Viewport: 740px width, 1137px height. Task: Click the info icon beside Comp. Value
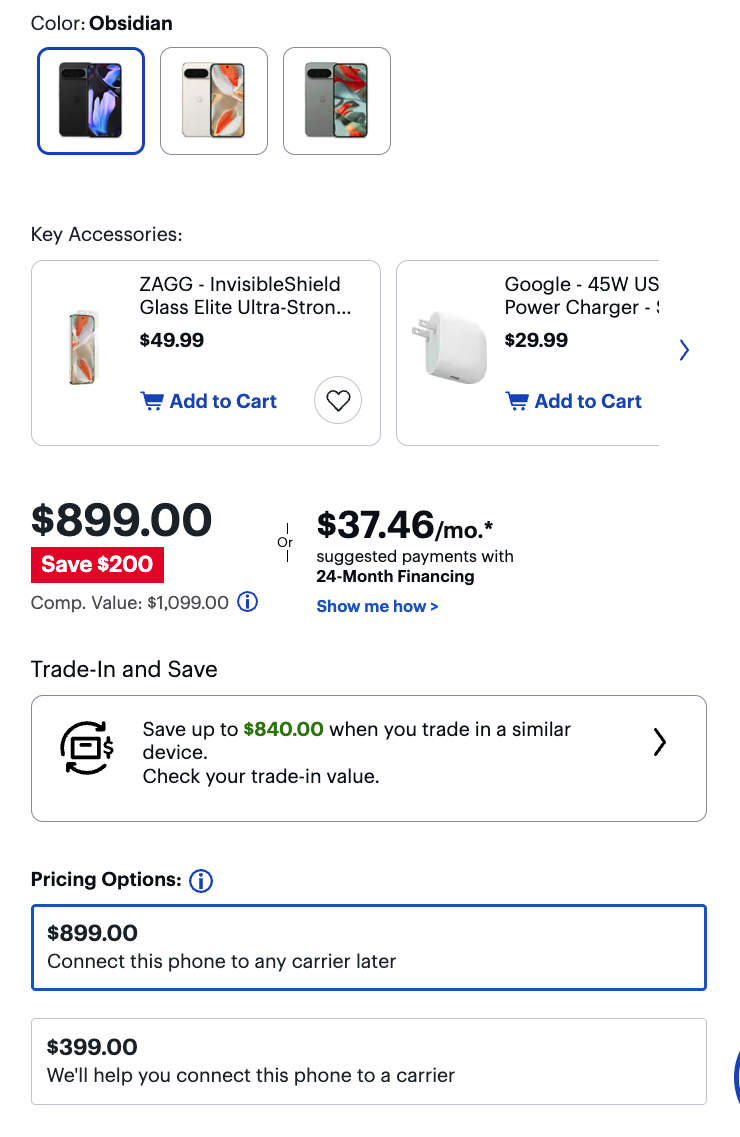(x=247, y=602)
